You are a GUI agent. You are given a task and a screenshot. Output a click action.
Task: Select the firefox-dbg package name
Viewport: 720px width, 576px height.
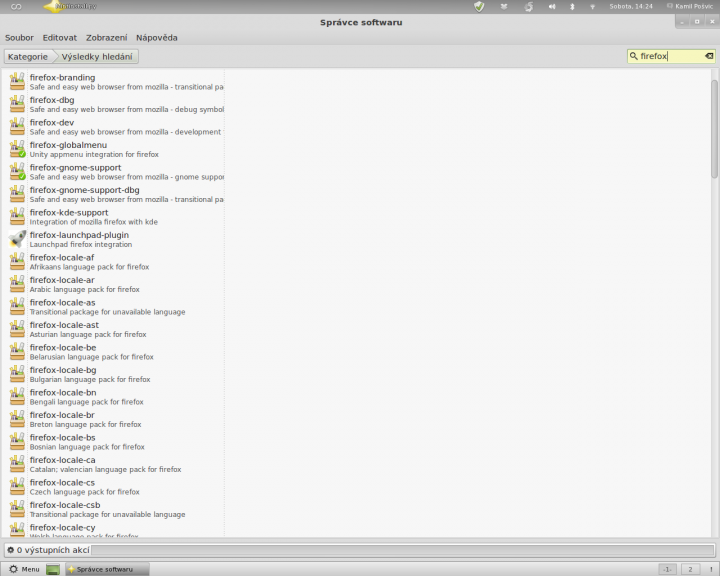point(52,100)
